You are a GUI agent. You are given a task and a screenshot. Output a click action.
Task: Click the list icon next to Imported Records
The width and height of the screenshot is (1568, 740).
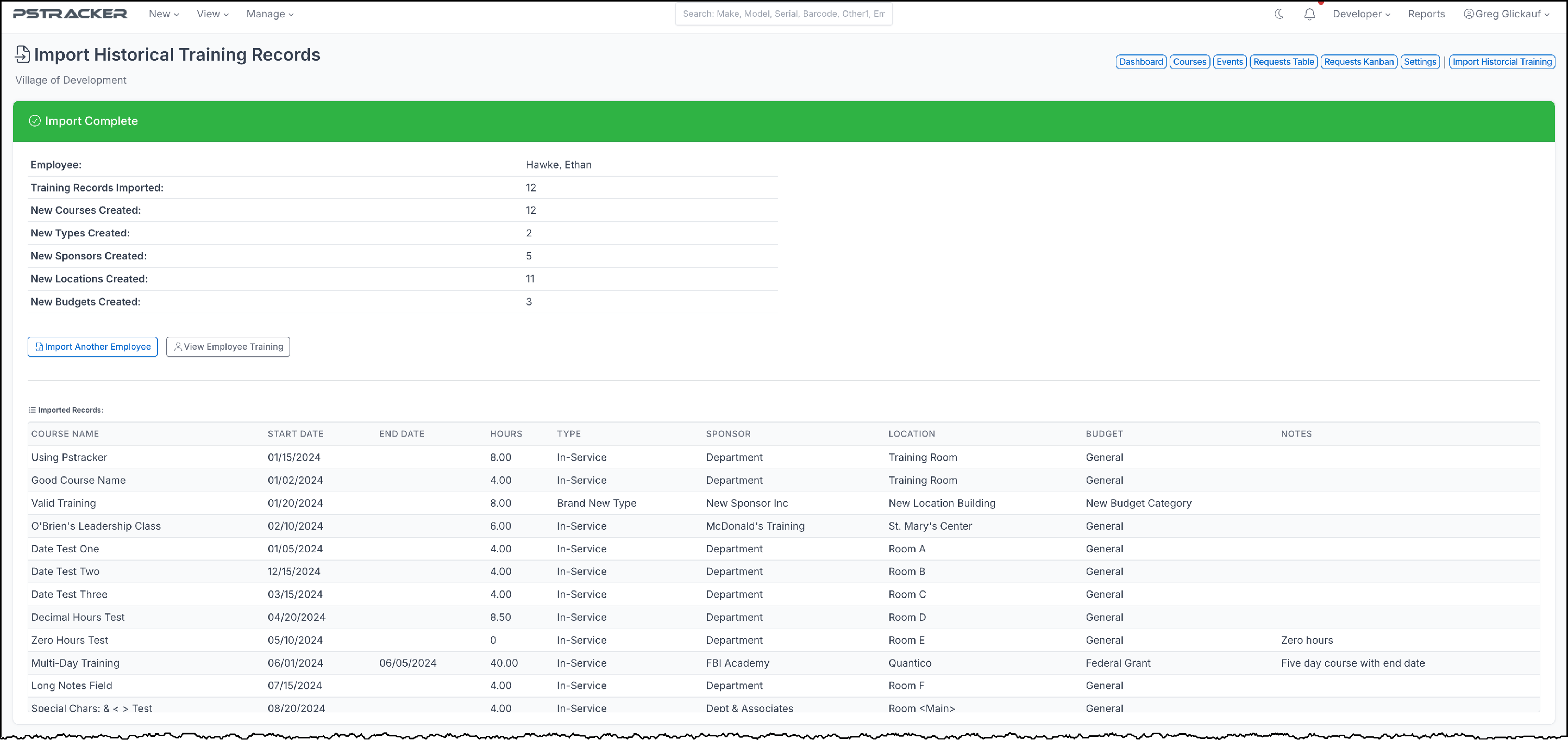tap(32, 410)
